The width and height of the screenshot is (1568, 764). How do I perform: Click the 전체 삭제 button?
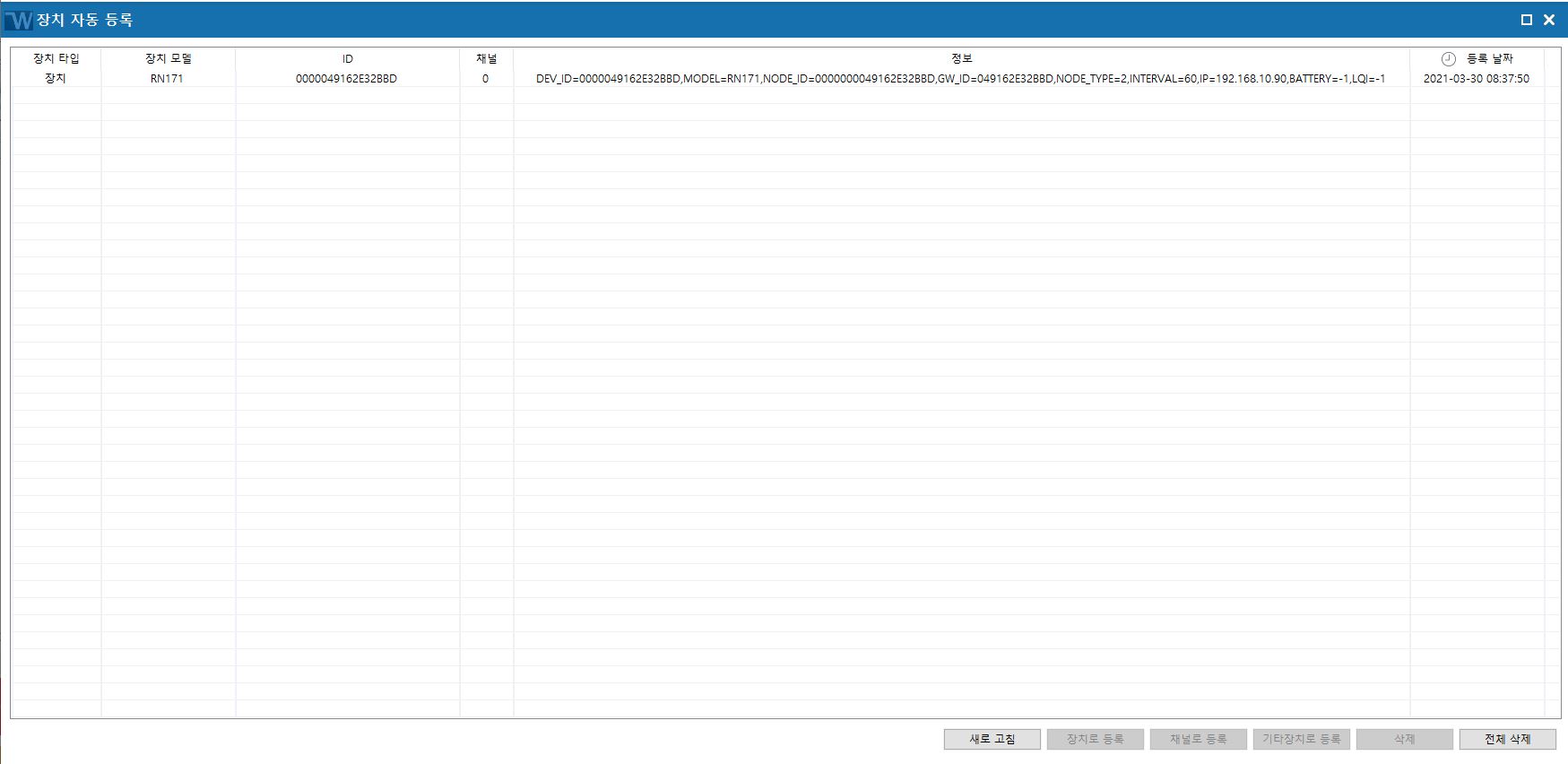pos(1508,739)
